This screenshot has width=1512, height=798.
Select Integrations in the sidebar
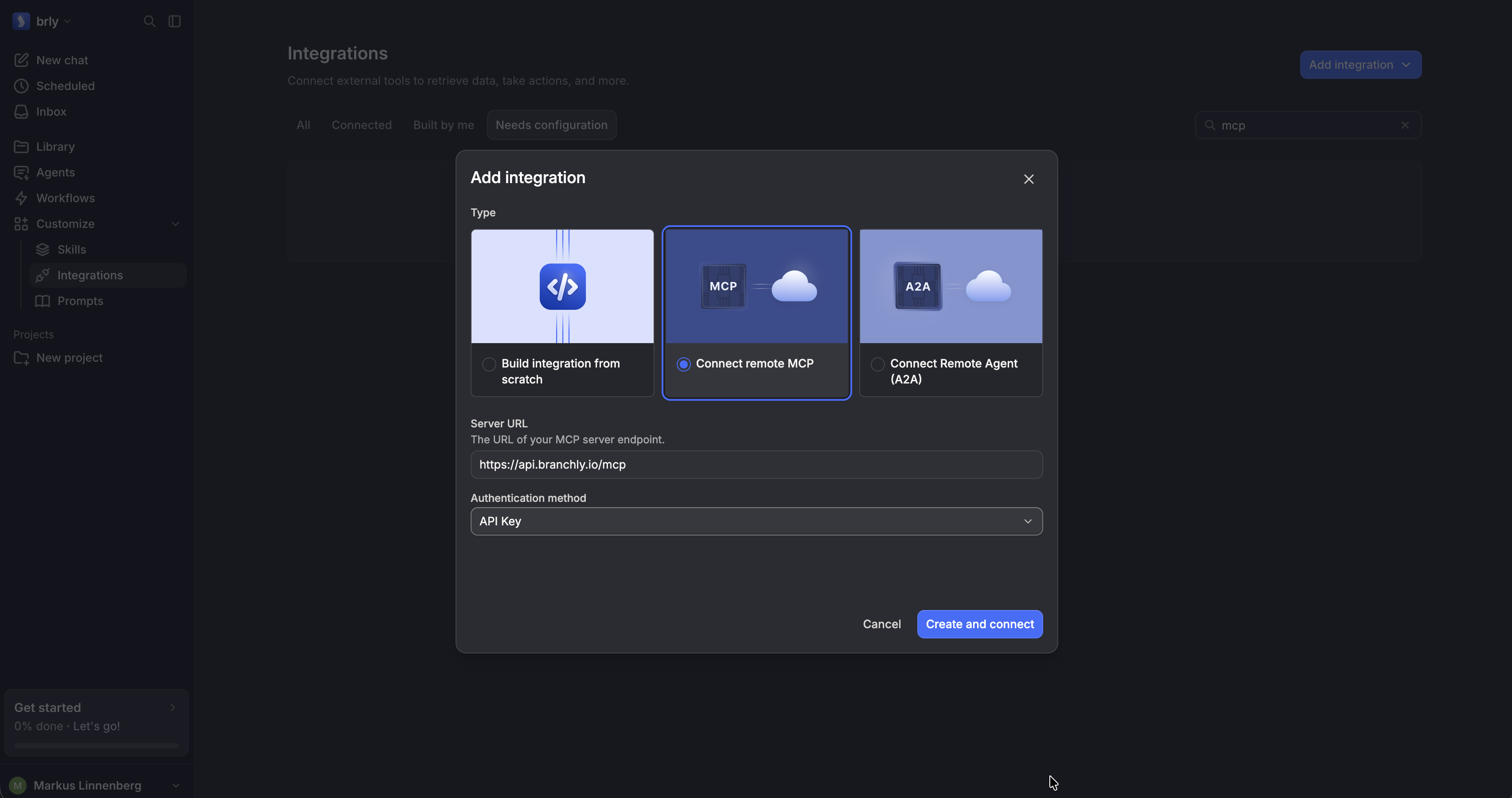coord(108,275)
